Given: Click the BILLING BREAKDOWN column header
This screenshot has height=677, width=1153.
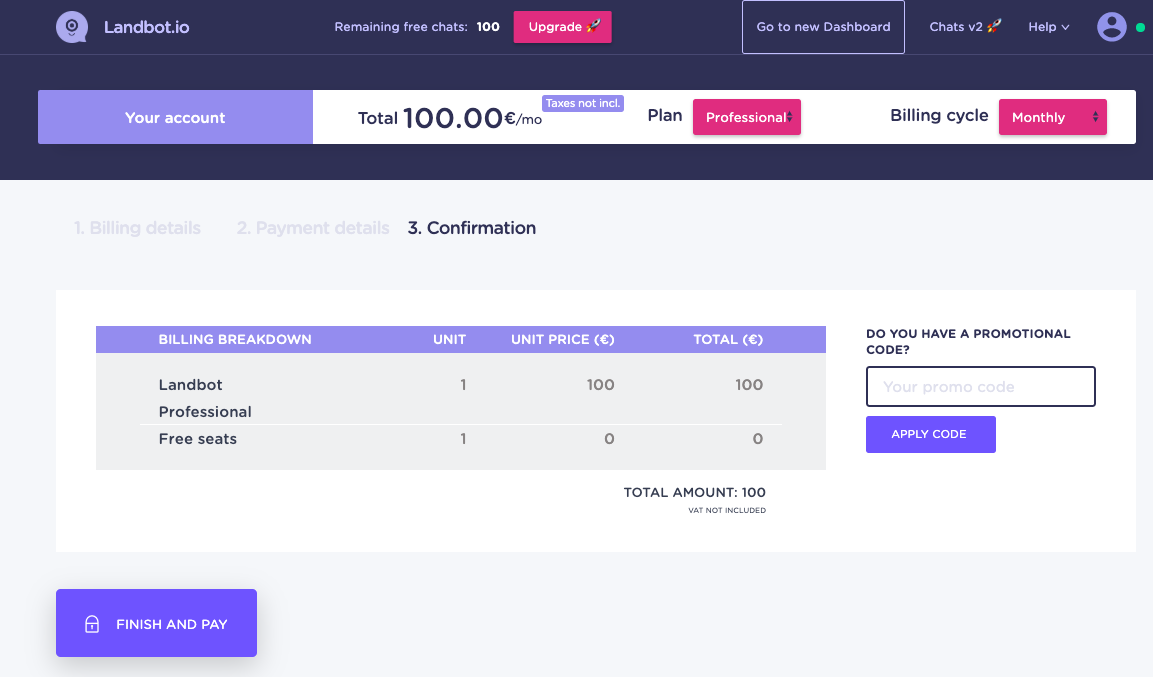Looking at the screenshot, I should click(235, 340).
